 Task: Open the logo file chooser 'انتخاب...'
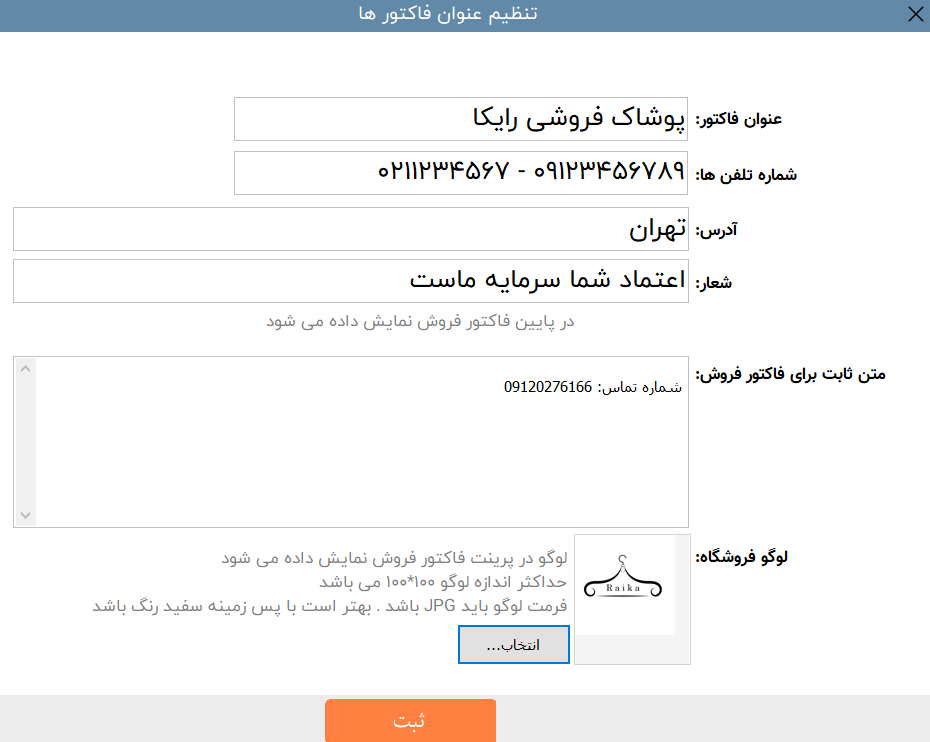(x=514, y=644)
